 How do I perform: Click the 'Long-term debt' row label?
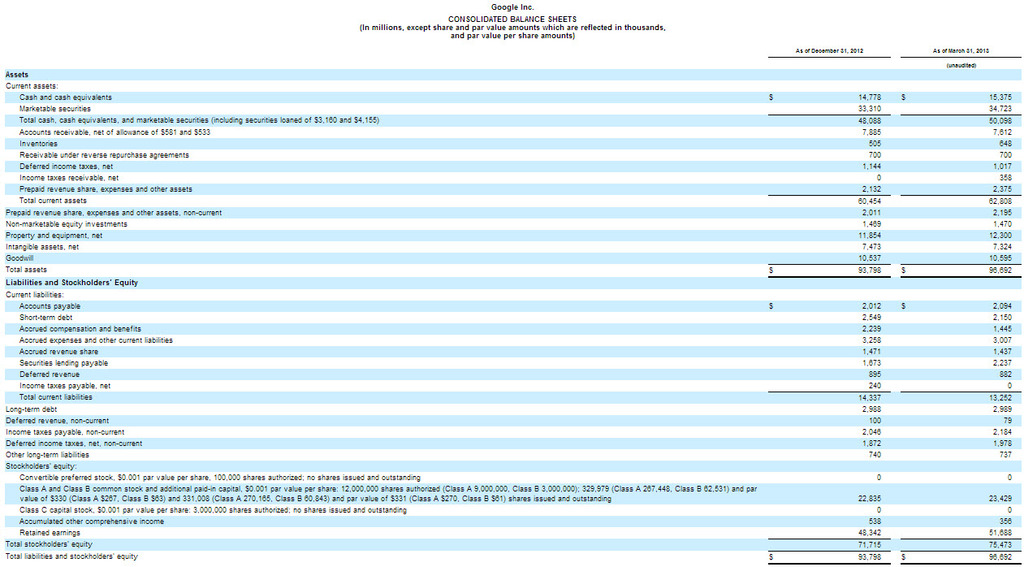click(x=30, y=409)
